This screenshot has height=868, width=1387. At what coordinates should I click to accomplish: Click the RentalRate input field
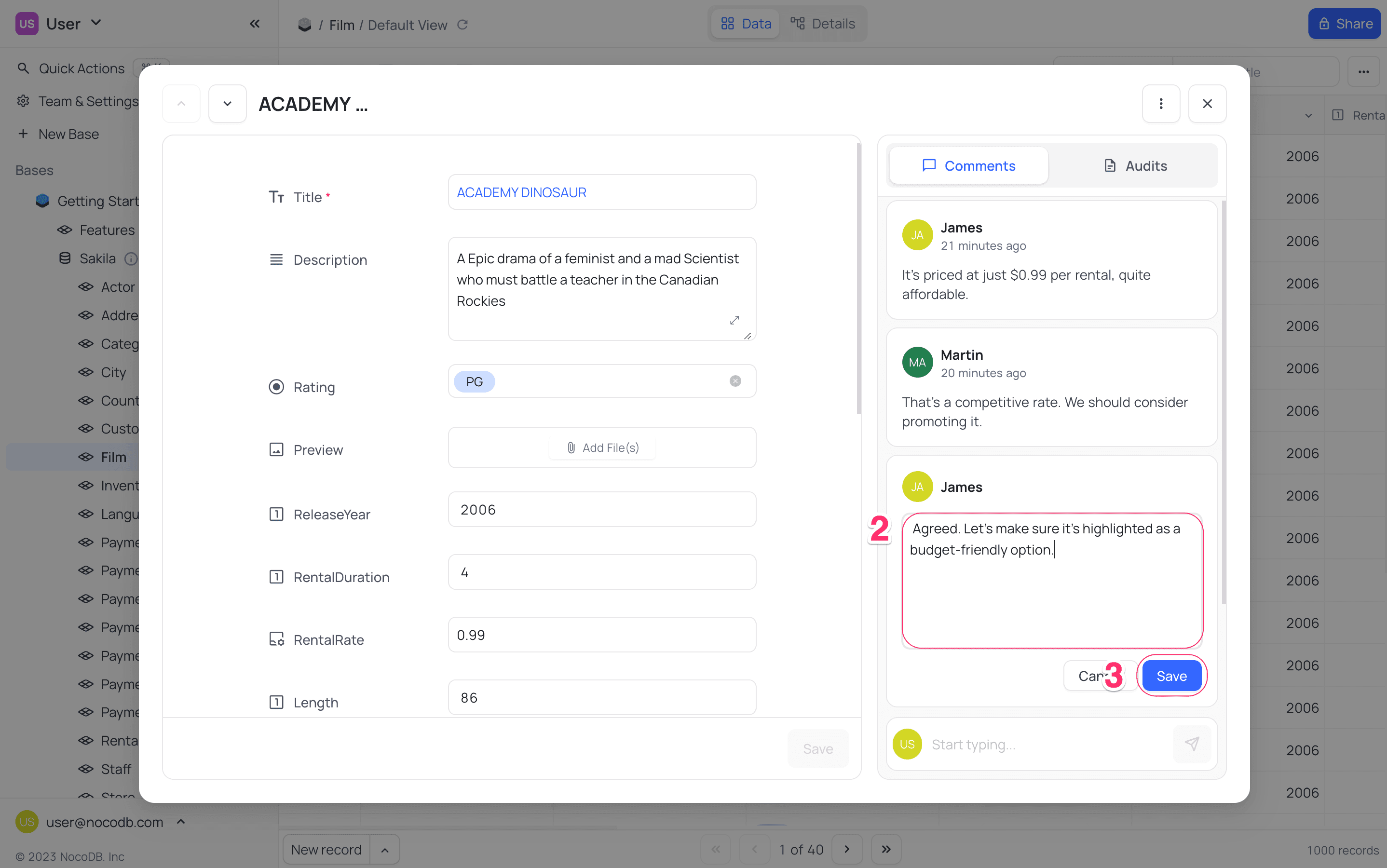pos(601,635)
